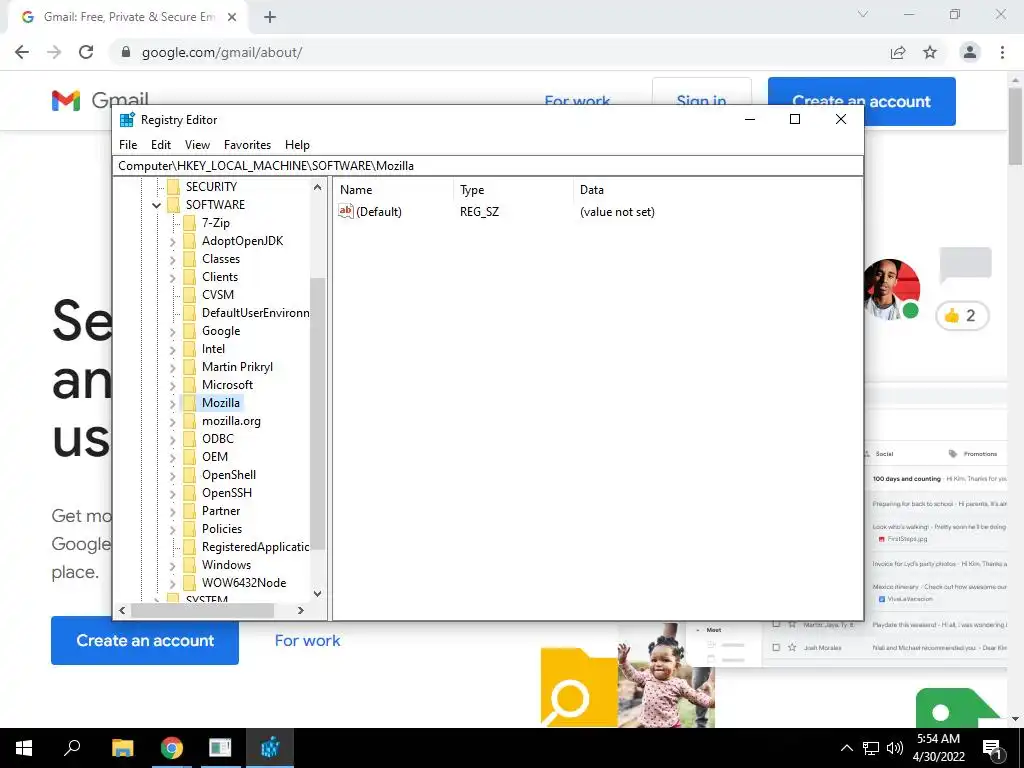This screenshot has width=1024, height=768.
Task: Select the Martin Prikryl folder icon
Action: (x=189, y=367)
